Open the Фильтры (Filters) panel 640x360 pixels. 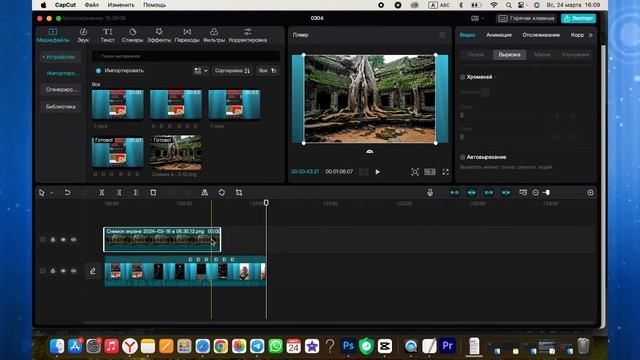(214, 35)
